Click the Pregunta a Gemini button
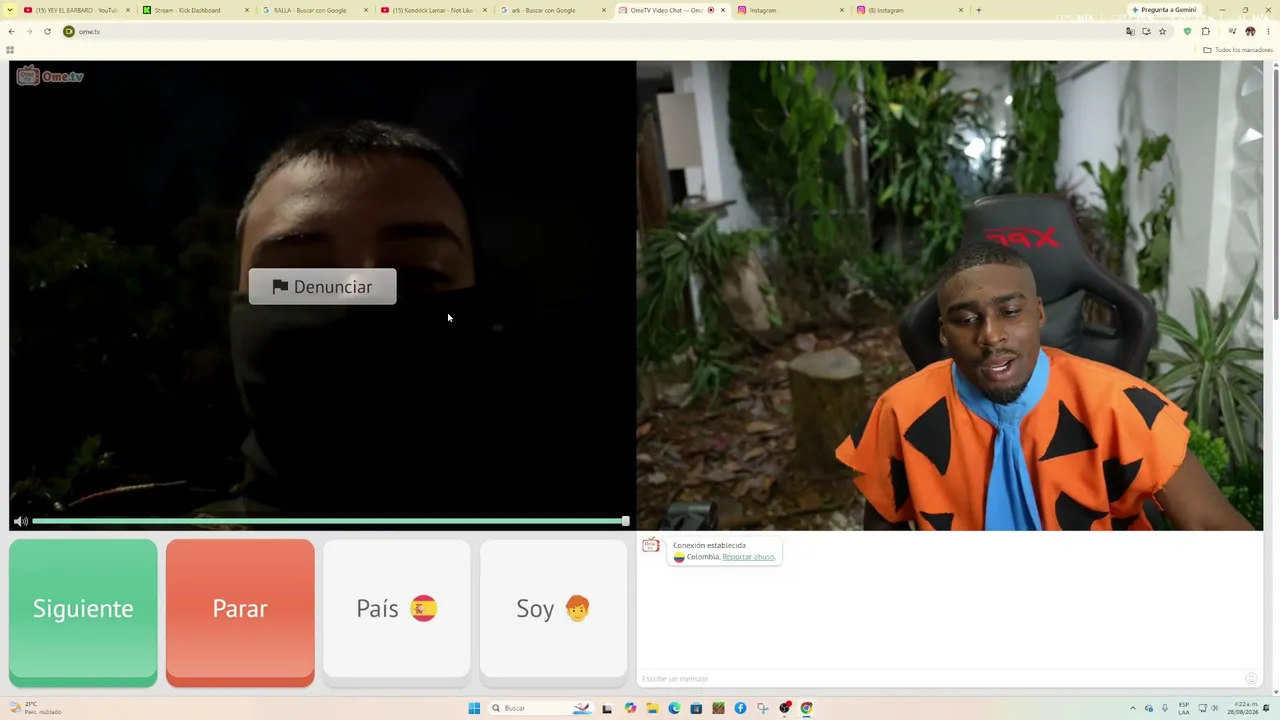Viewport: 1280px width, 720px height. [x=1164, y=10]
